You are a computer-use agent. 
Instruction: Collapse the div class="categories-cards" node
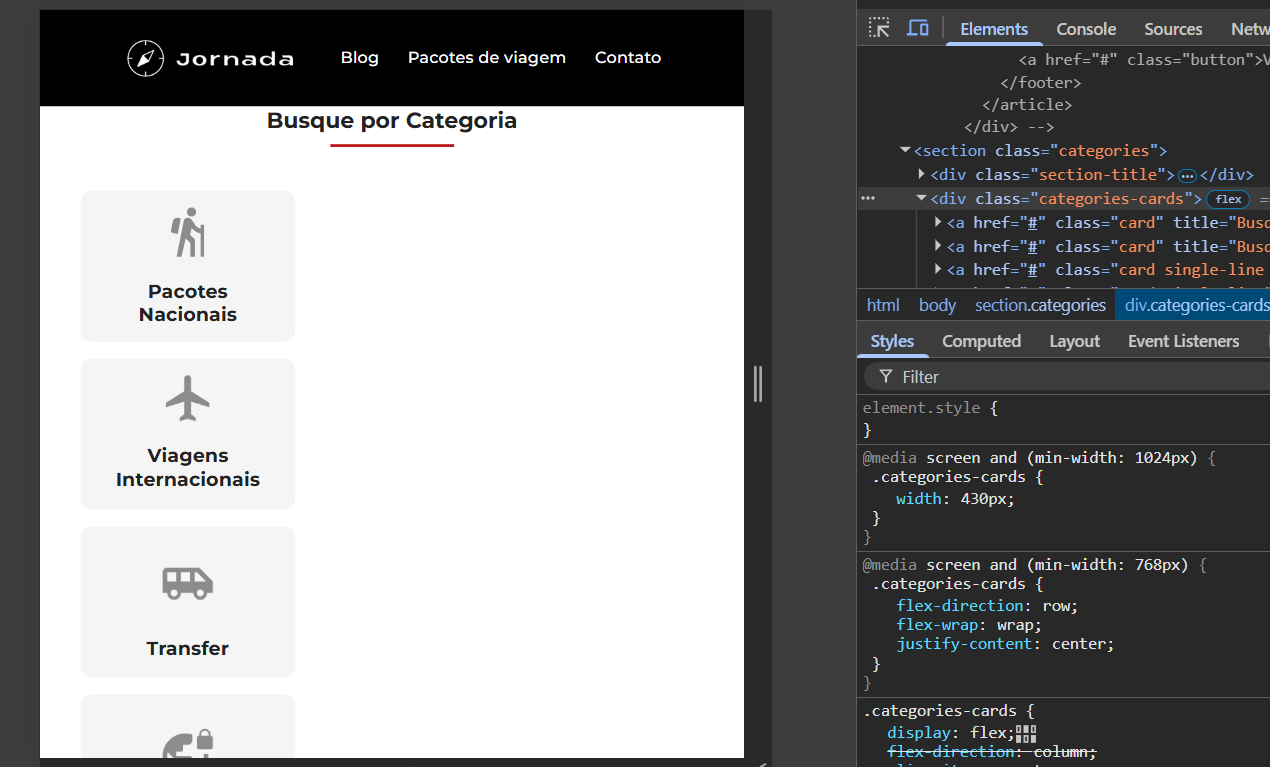922,199
